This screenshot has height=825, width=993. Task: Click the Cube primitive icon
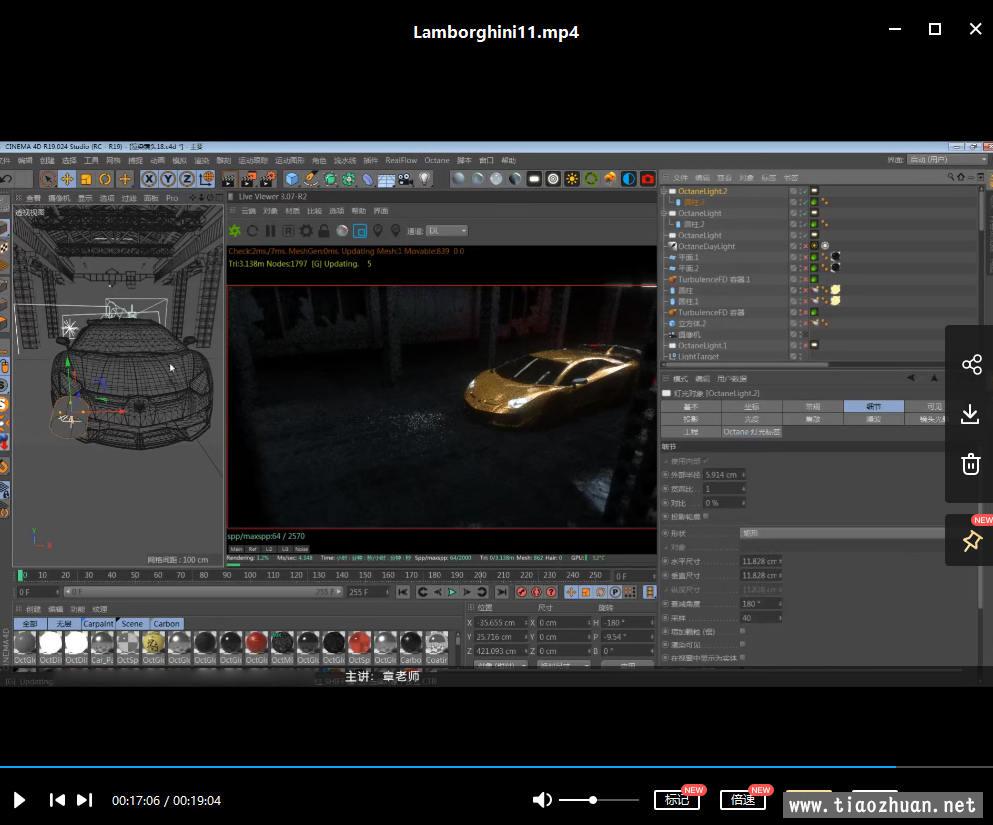[291, 179]
